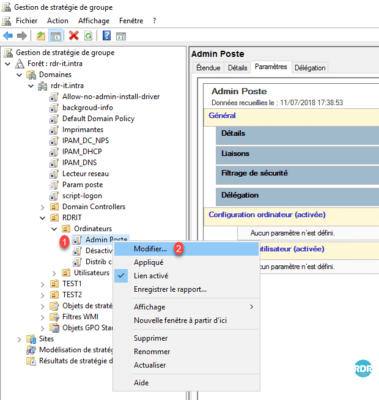Screen dimensions: 379x400
Task: Choose Nouvelle fenêtre à partir d'ici
Action: click(186, 320)
